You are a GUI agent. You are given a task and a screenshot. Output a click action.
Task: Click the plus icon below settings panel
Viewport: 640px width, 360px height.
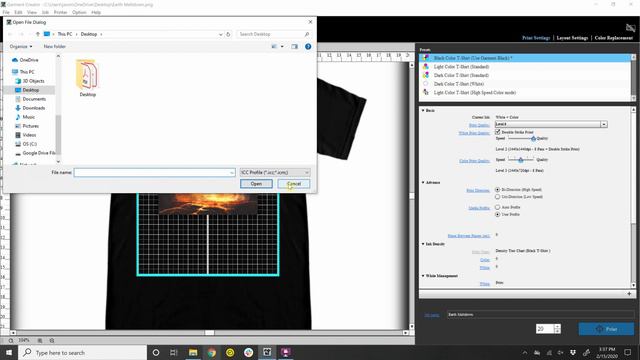pyautogui.click(x=629, y=293)
